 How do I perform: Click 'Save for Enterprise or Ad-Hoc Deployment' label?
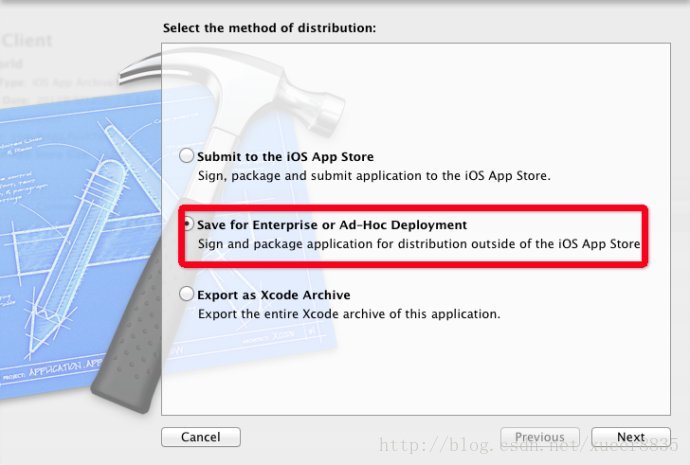coord(332,225)
